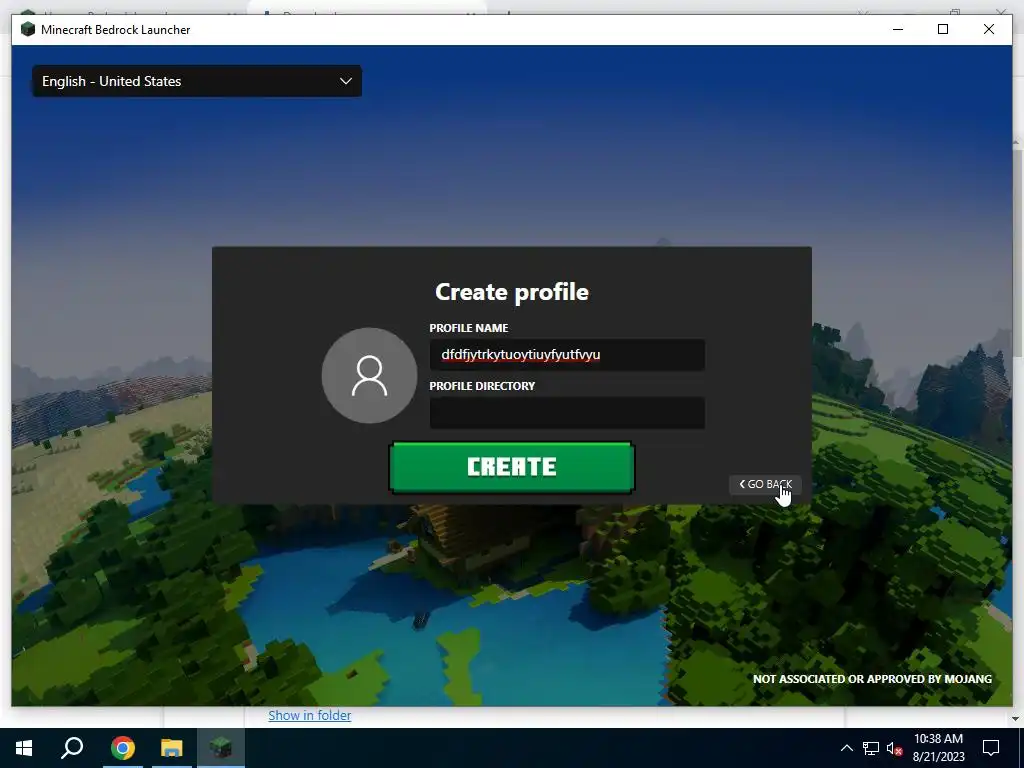Image resolution: width=1024 pixels, height=768 pixels.
Task: Open the Windows Start menu
Action: tap(24, 748)
